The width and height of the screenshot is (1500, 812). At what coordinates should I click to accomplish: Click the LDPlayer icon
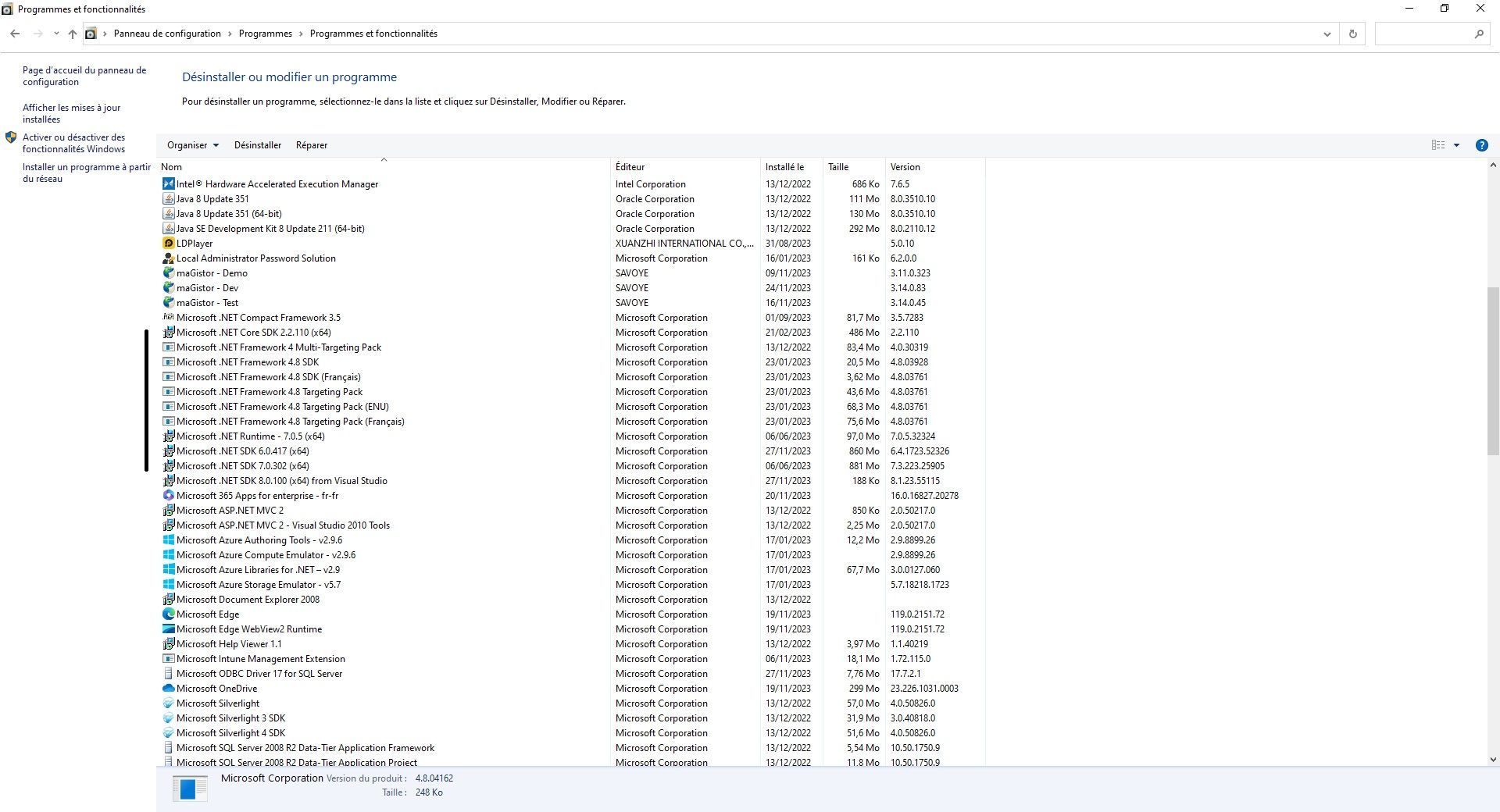[x=169, y=244]
